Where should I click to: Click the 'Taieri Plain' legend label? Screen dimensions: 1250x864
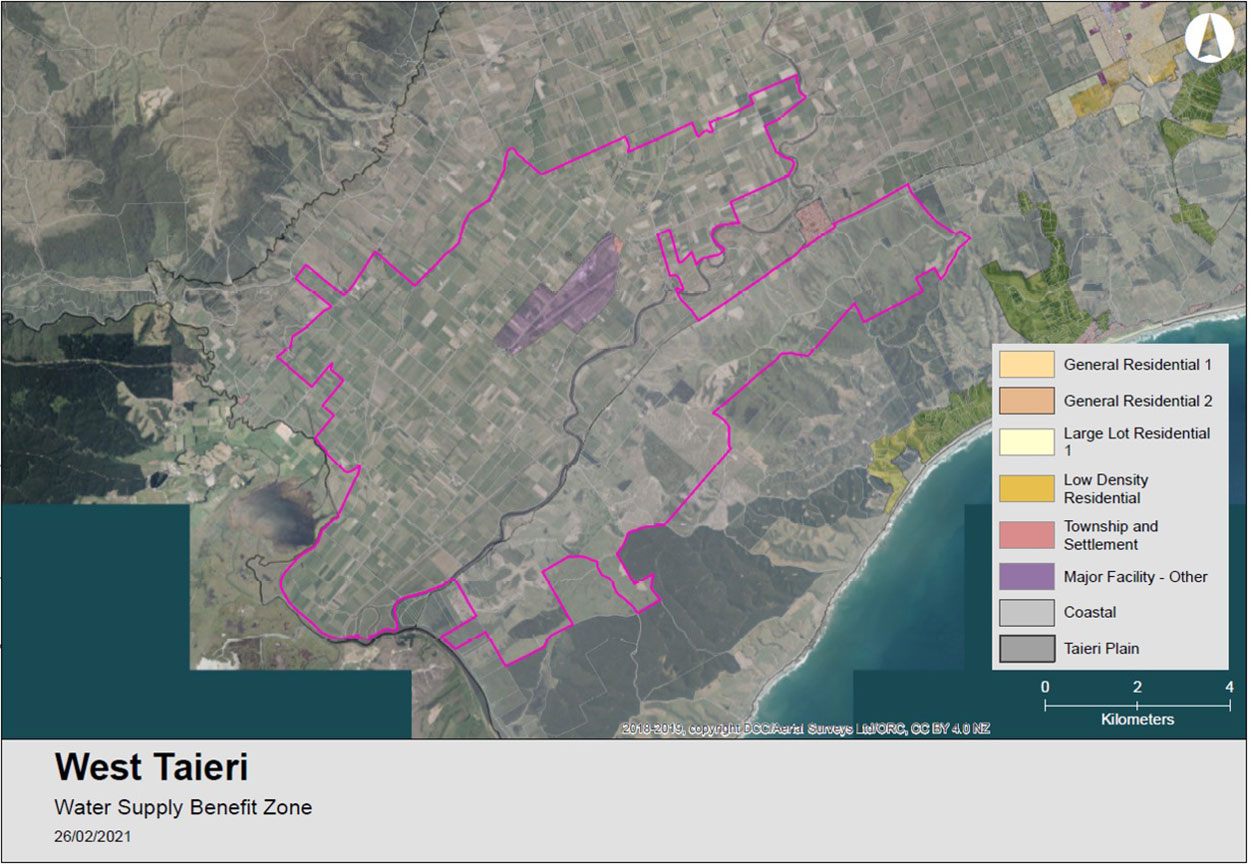[1101, 648]
